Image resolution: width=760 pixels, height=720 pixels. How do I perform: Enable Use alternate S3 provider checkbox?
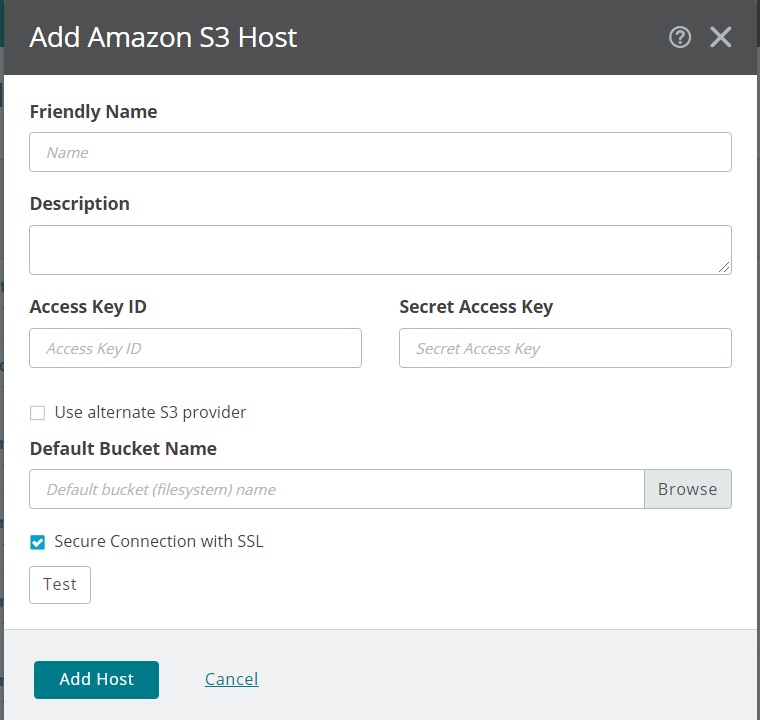[x=38, y=413]
